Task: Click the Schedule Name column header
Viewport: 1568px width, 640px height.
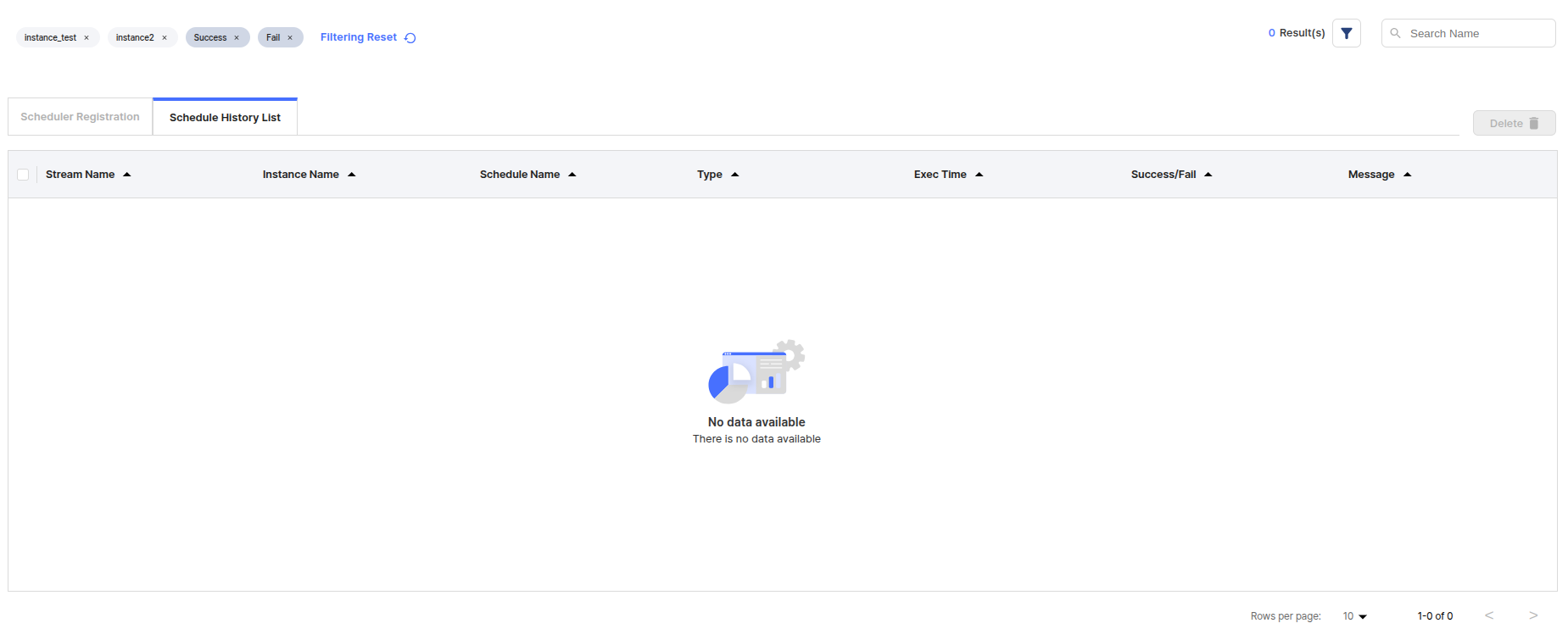Action: (x=520, y=175)
